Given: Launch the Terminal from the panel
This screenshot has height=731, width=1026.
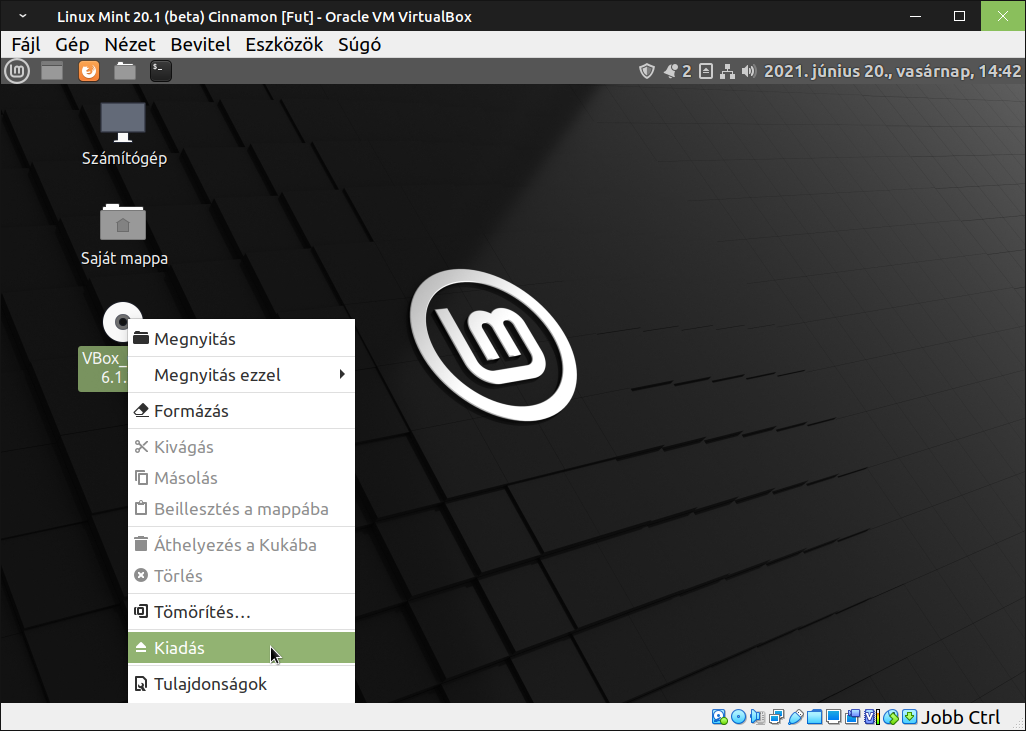Looking at the screenshot, I should pyautogui.click(x=161, y=71).
